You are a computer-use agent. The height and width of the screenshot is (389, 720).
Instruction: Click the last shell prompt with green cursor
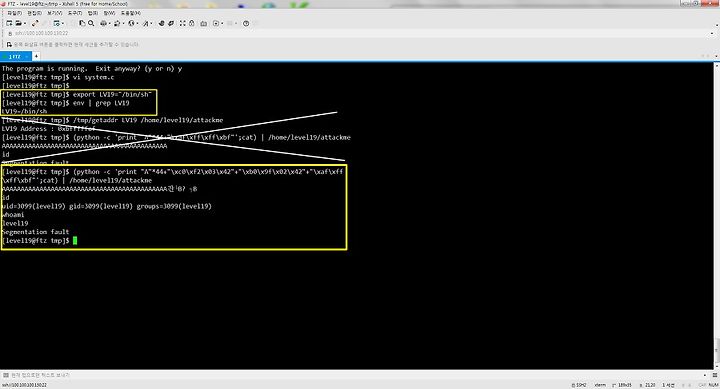pos(39,241)
